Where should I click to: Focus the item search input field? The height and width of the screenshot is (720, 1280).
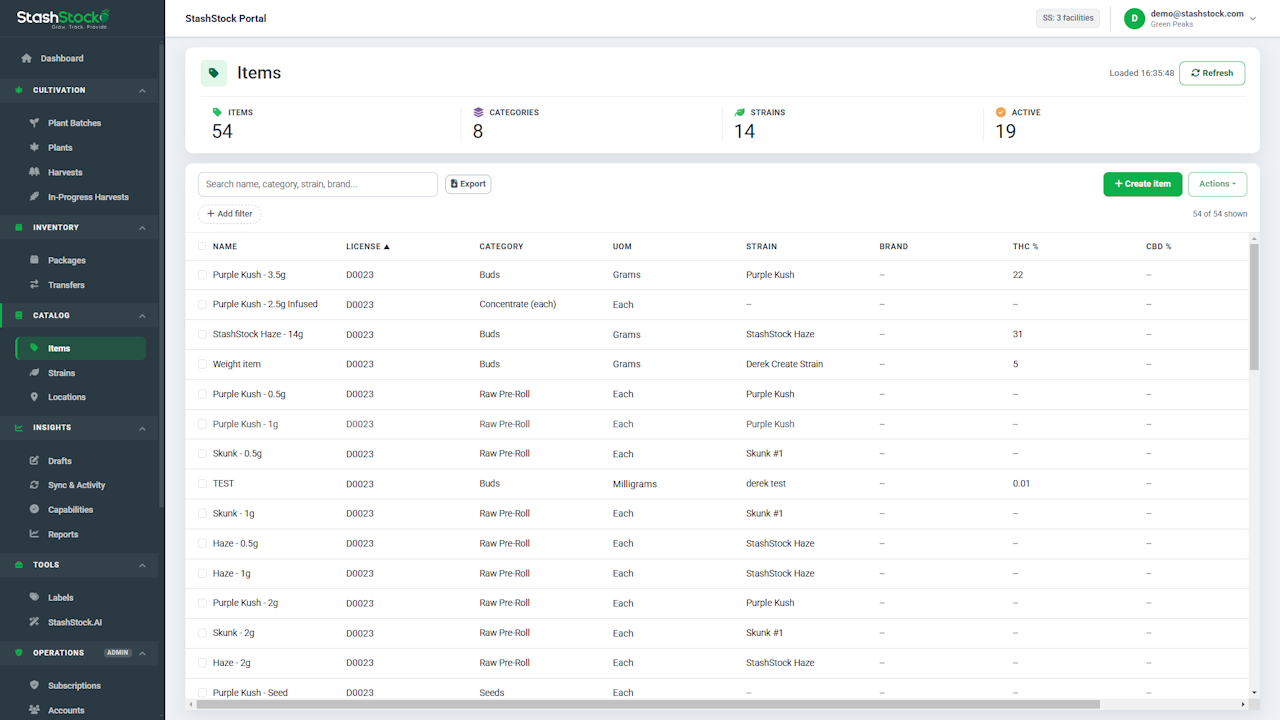coord(318,184)
